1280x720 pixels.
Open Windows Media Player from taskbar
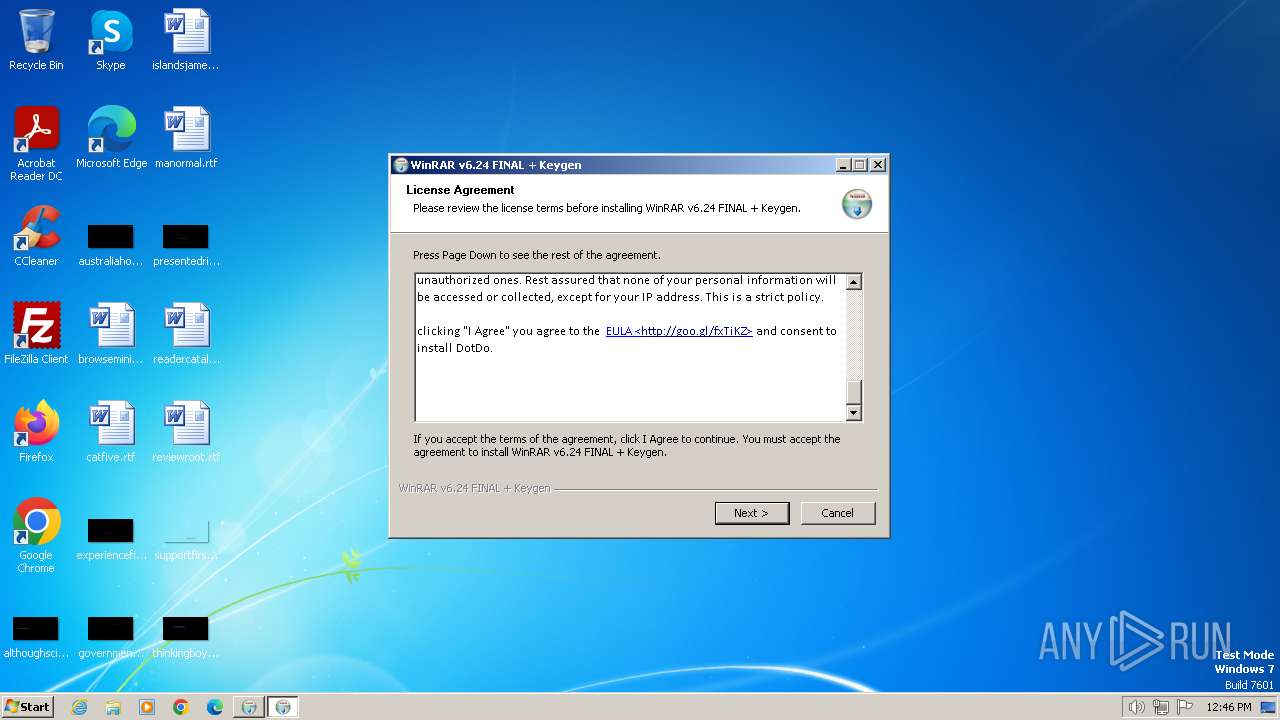point(147,707)
